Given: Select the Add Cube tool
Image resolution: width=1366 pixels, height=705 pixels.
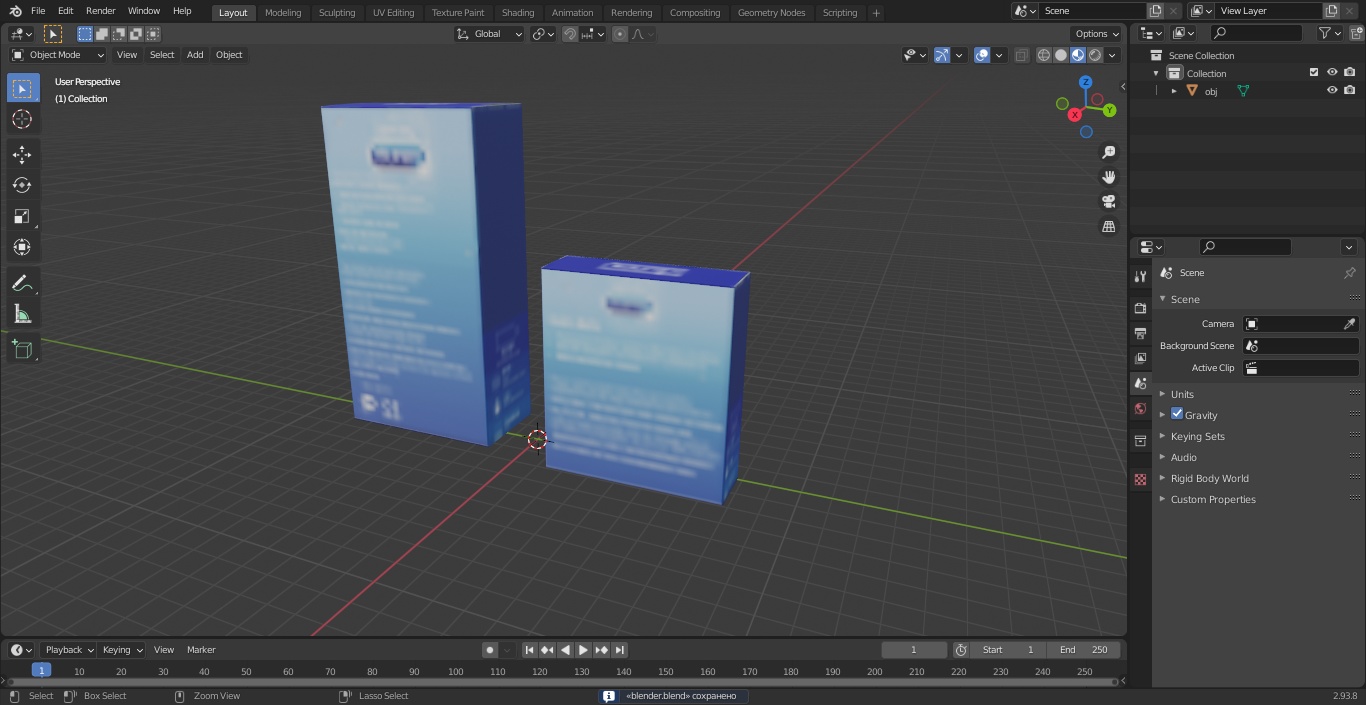Looking at the screenshot, I should coord(22,349).
